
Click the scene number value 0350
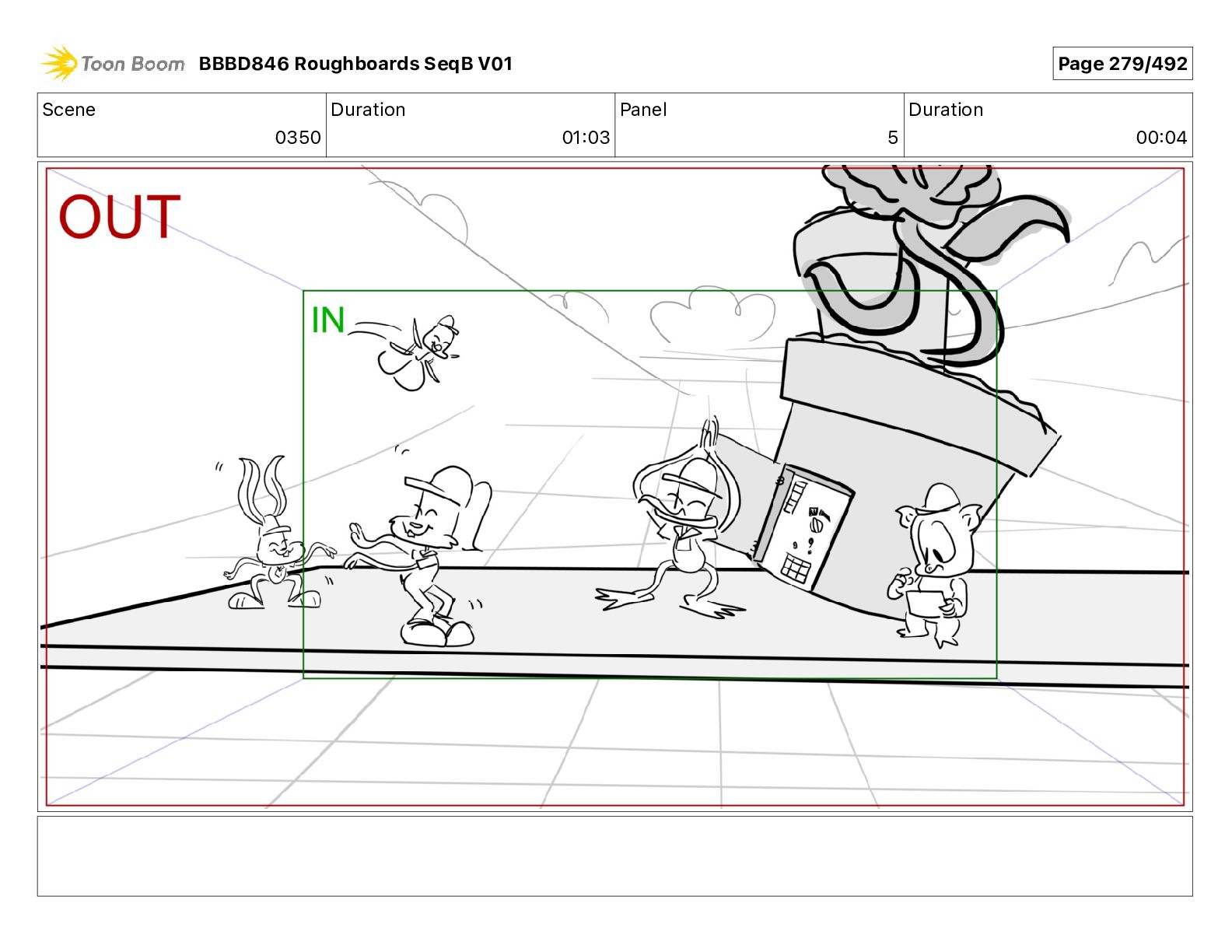[298, 138]
